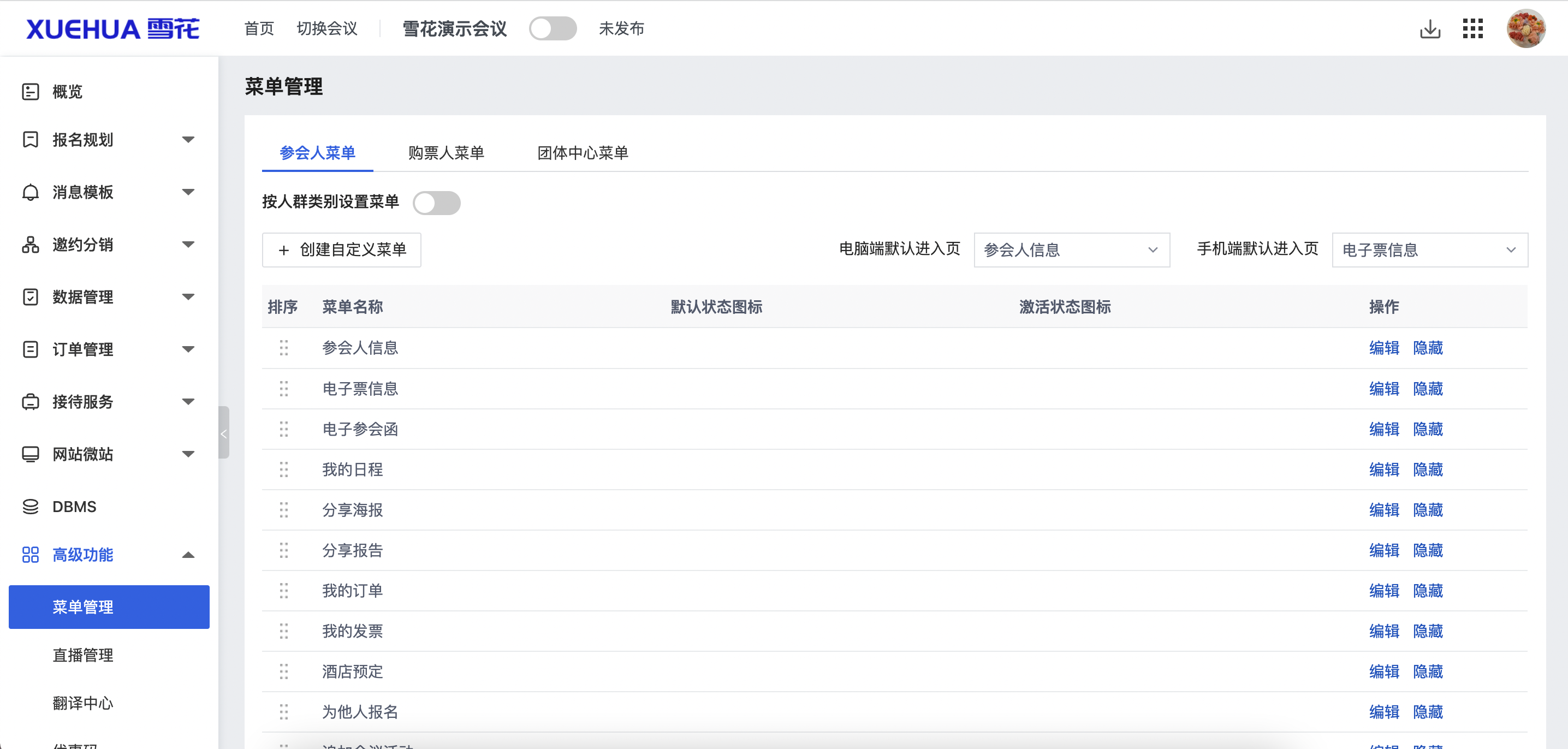Click drag handle for 酒店预定 row

(284, 671)
